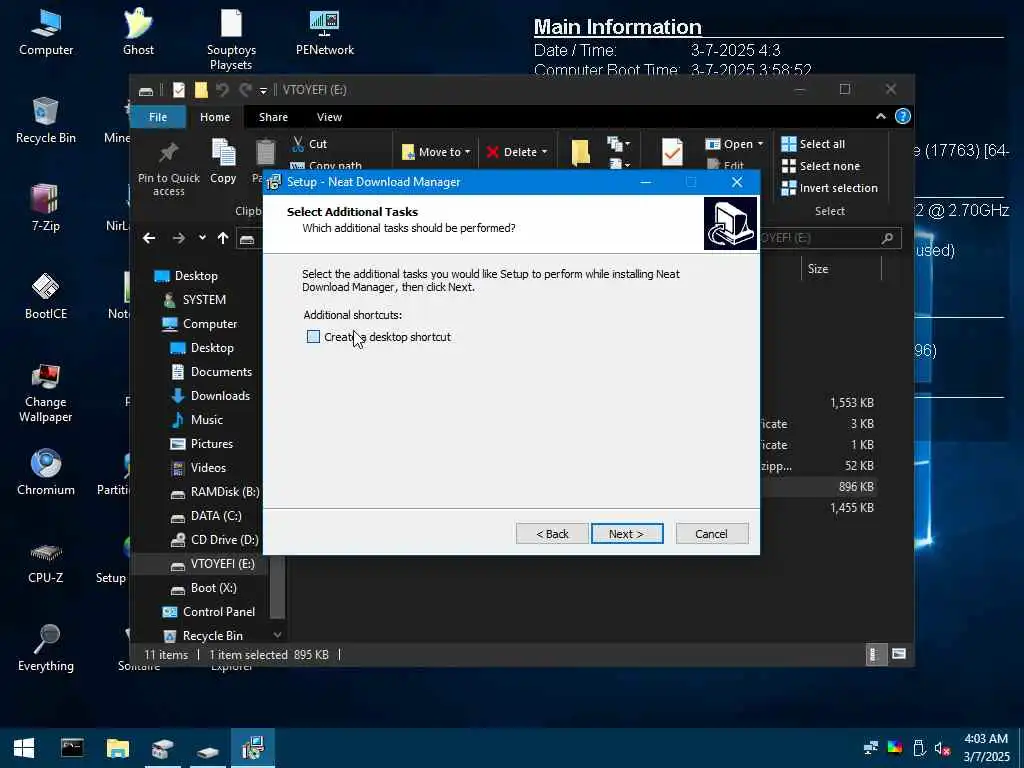
Task: Launch BootICE desktop icon
Action: 46,296
